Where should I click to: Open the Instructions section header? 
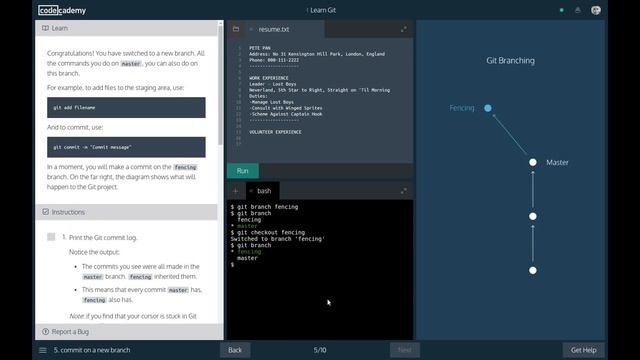click(x=127, y=212)
